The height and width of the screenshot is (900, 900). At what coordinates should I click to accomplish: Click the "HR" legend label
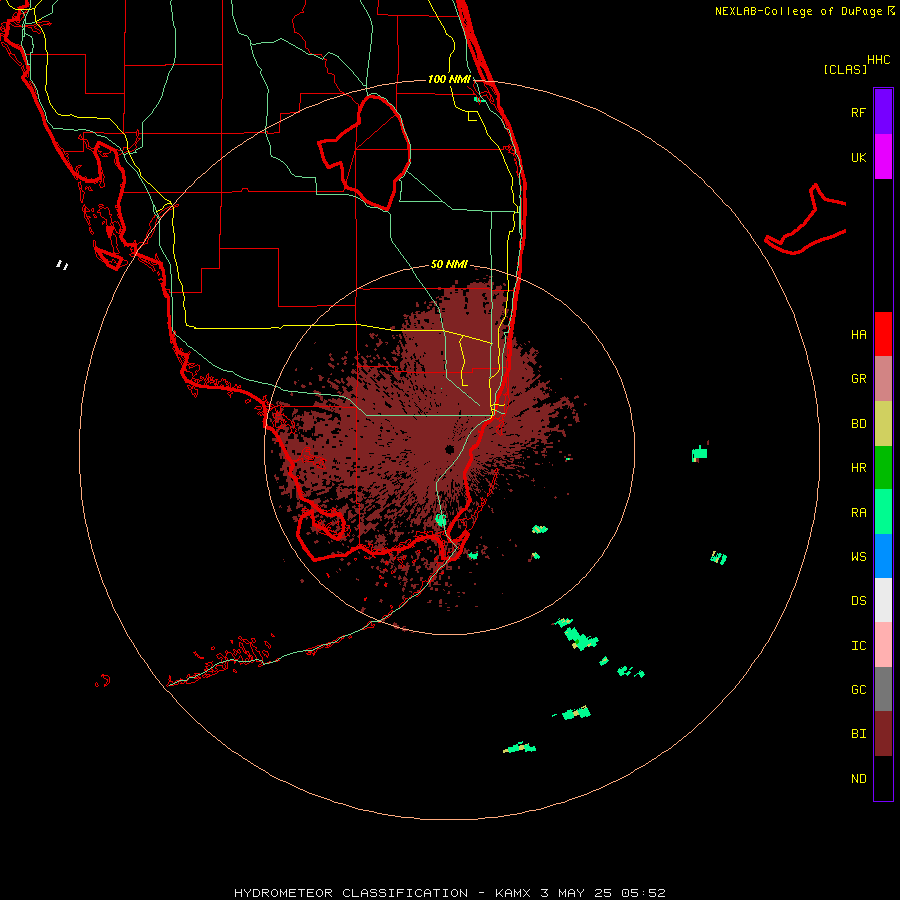[x=858, y=468]
